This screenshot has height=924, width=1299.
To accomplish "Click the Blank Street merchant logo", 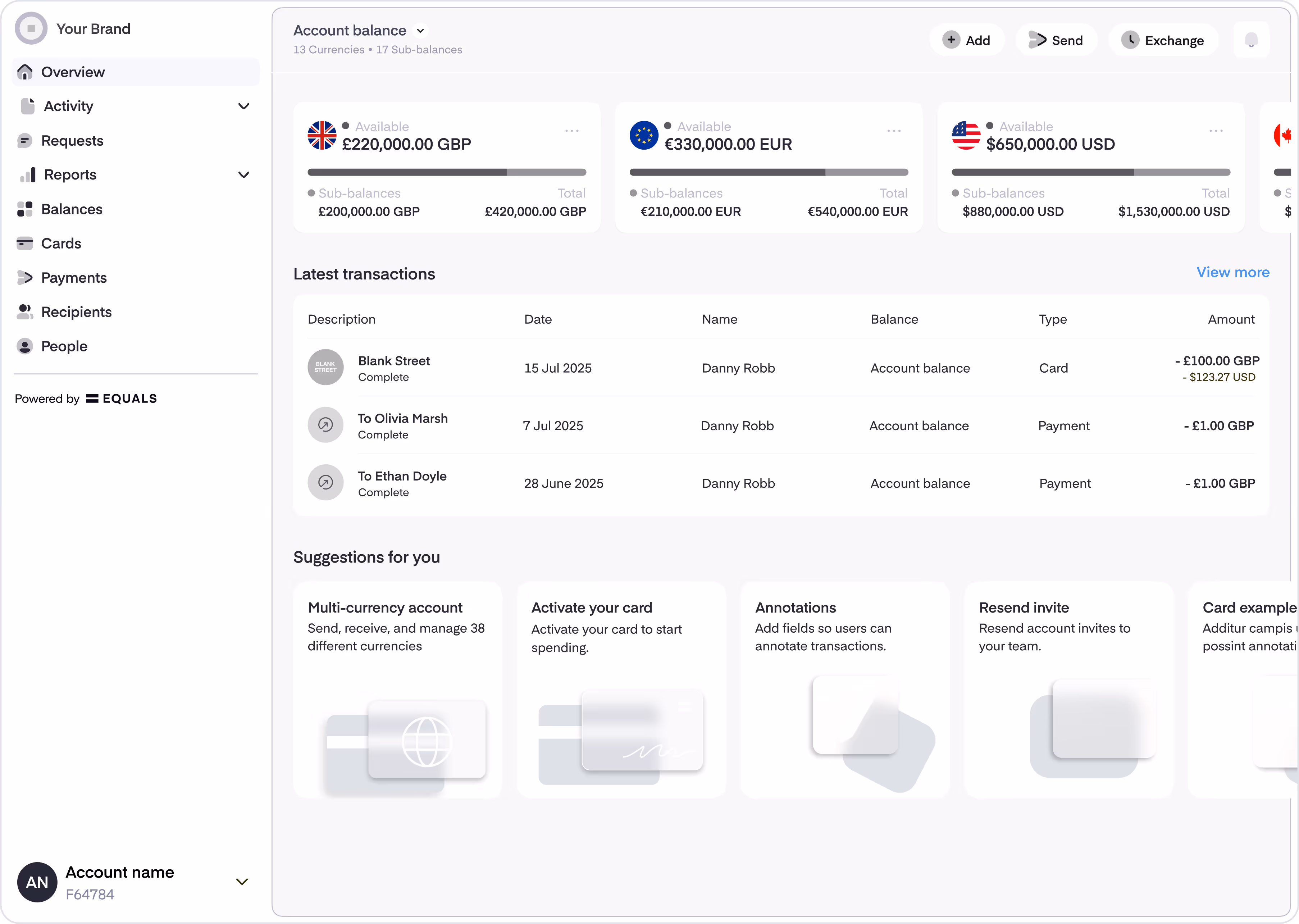I will click(325, 367).
